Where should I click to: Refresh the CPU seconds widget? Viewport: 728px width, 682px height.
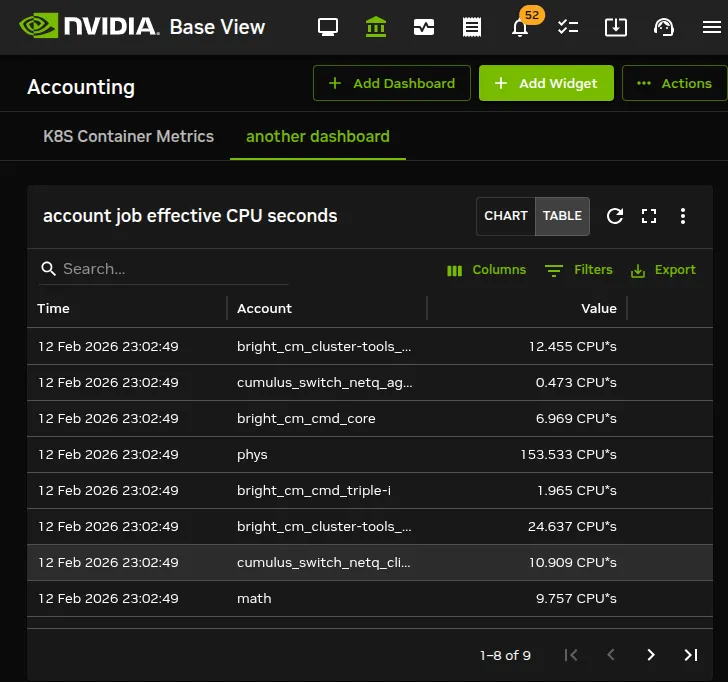(615, 216)
